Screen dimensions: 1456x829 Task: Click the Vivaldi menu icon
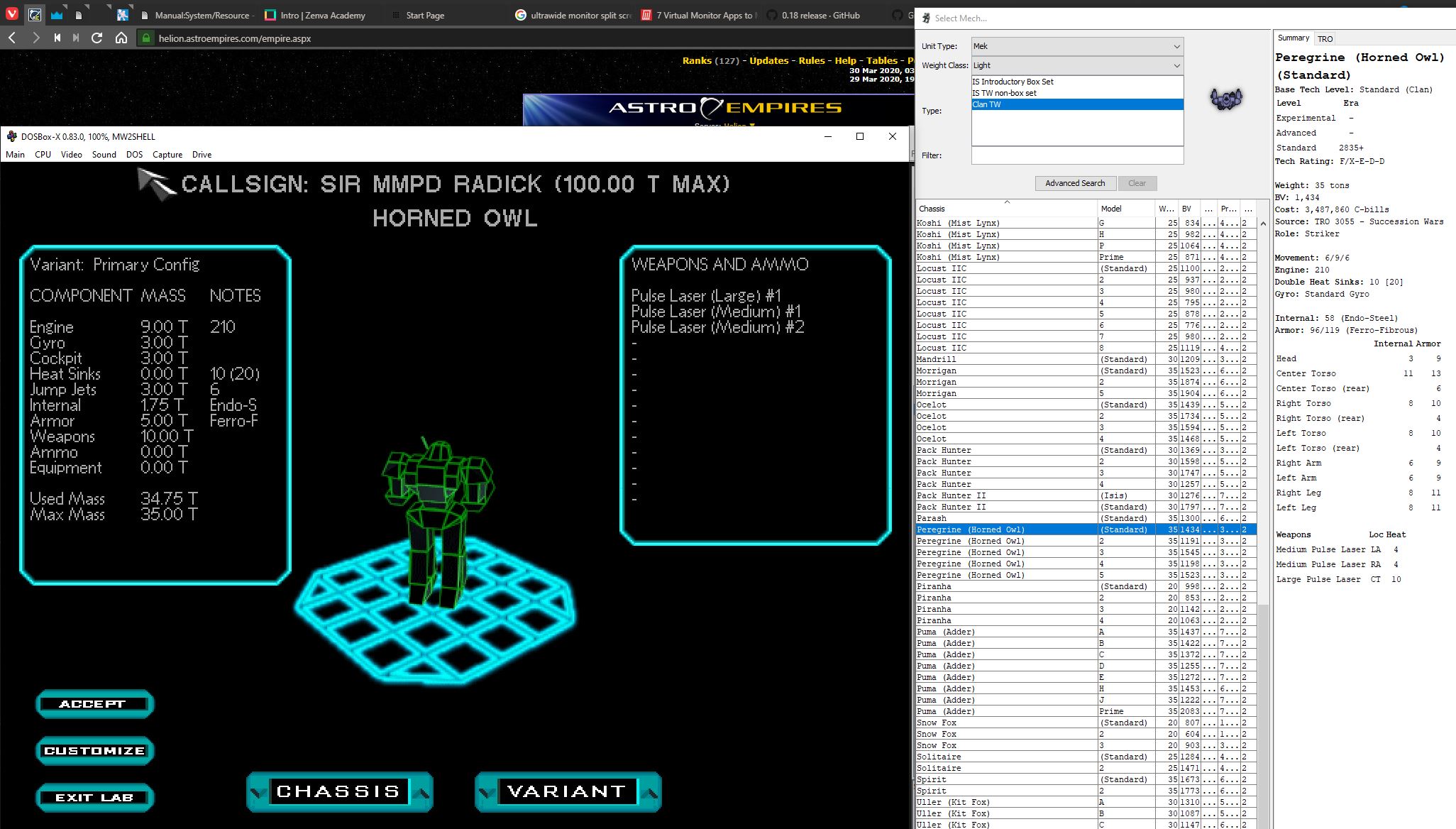click(12, 14)
